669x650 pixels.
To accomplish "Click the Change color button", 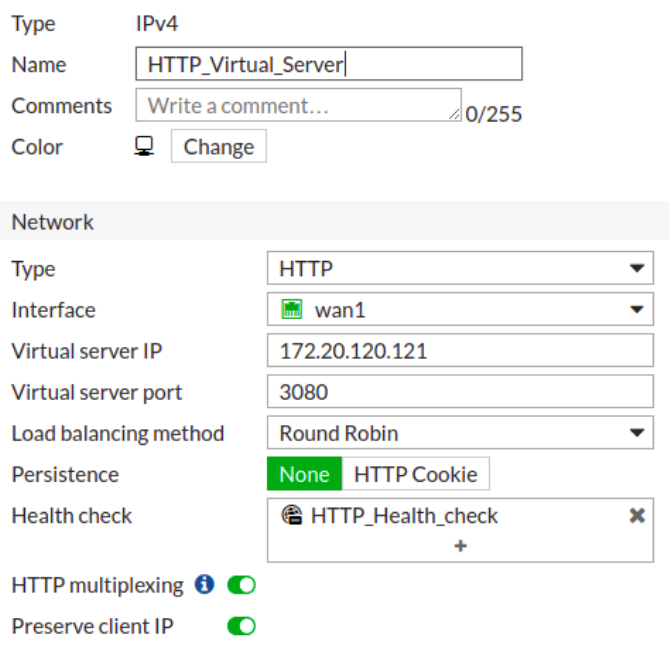I will click(x=219, y=146).
